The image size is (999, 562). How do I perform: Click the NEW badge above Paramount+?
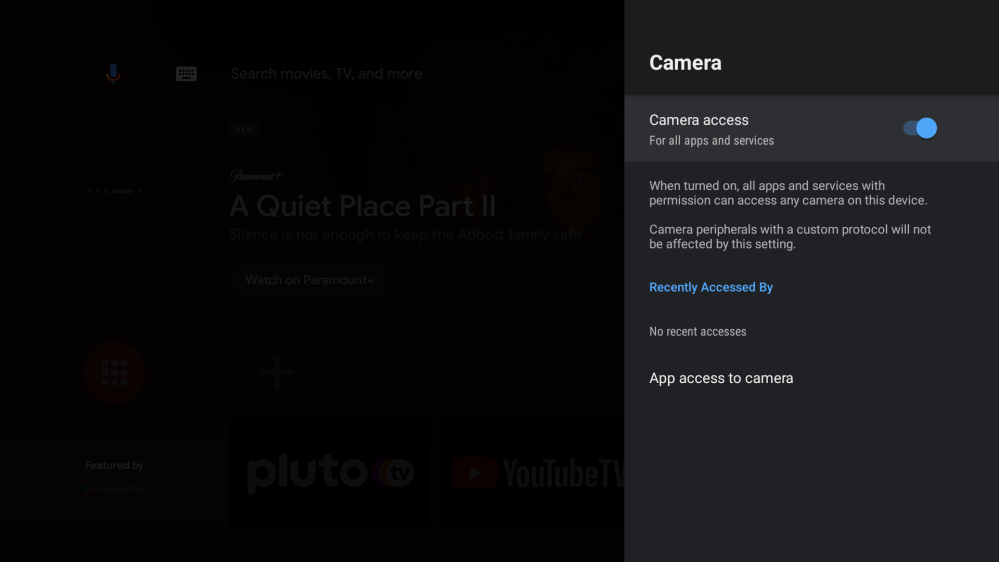point(244,129)
